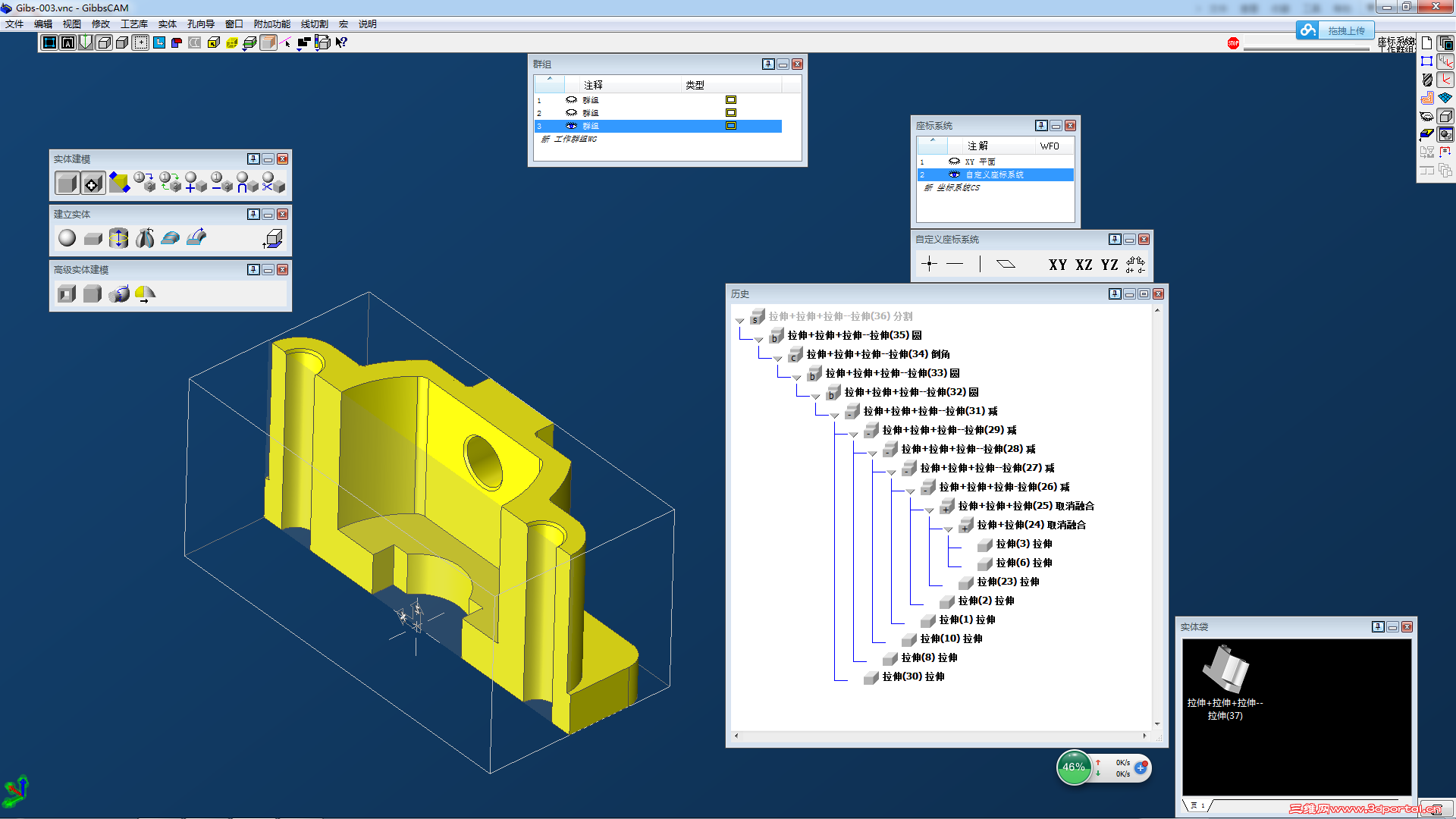Open the advanced solid palette button
The height and width of the screenshot is (819, 1456).
click(x=93, y=183)
